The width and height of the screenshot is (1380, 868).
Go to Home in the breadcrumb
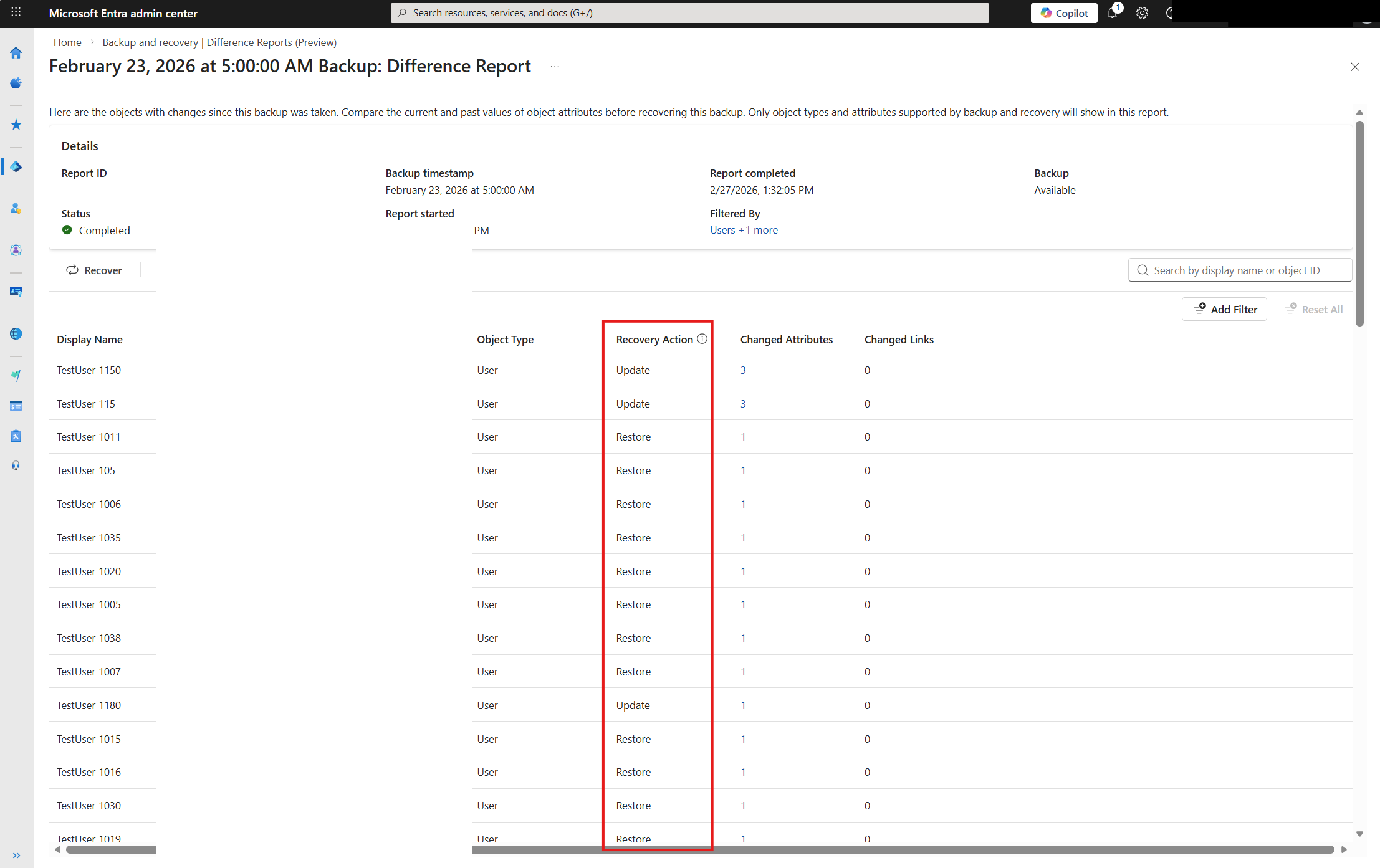coord(67,42)
